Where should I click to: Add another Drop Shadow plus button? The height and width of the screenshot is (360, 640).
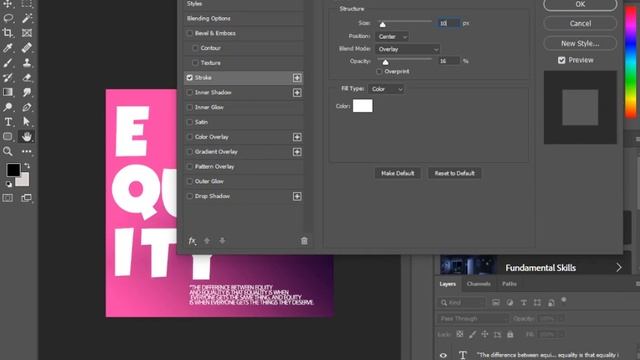297,196
